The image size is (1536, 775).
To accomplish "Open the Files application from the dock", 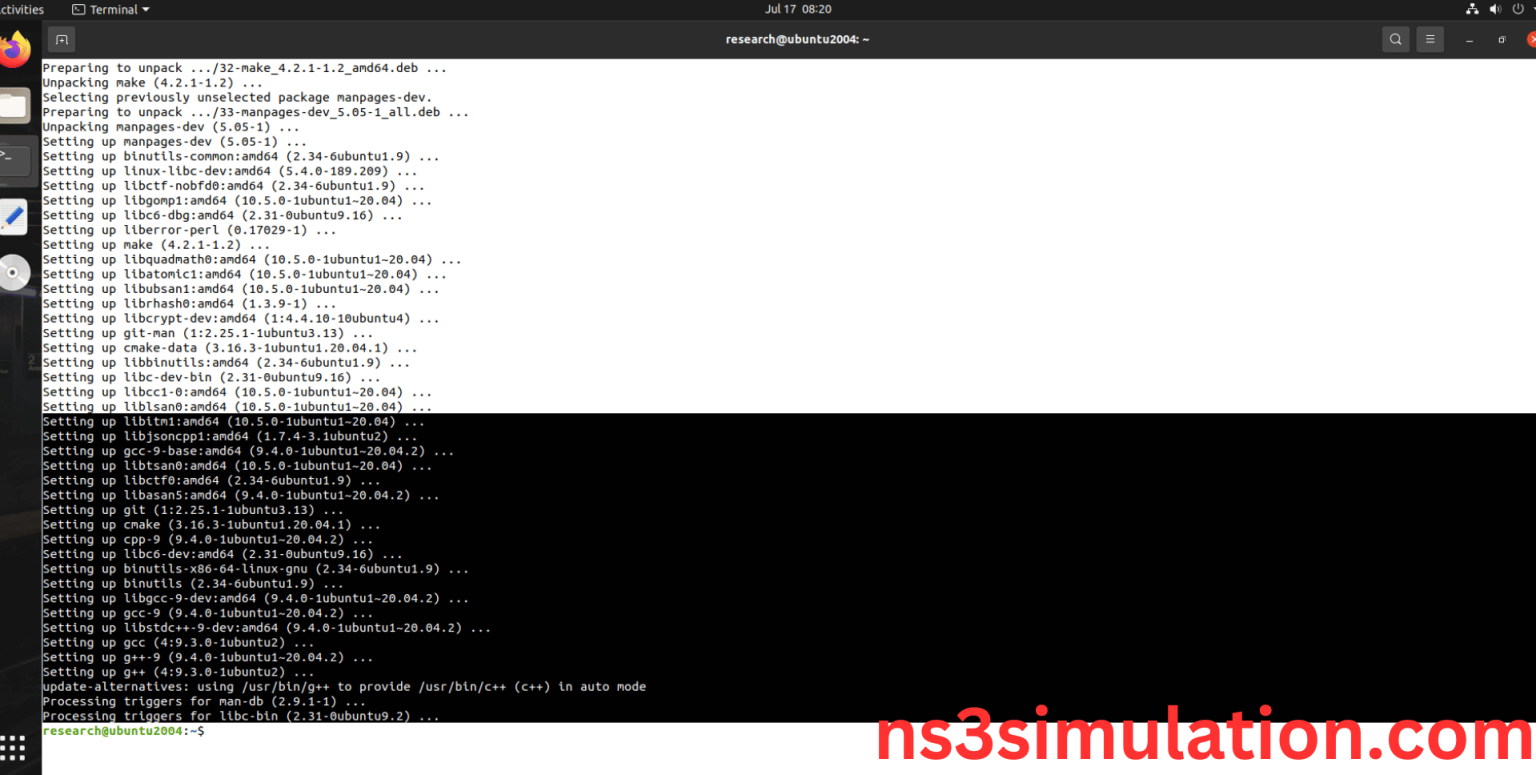I will [15, 104].
